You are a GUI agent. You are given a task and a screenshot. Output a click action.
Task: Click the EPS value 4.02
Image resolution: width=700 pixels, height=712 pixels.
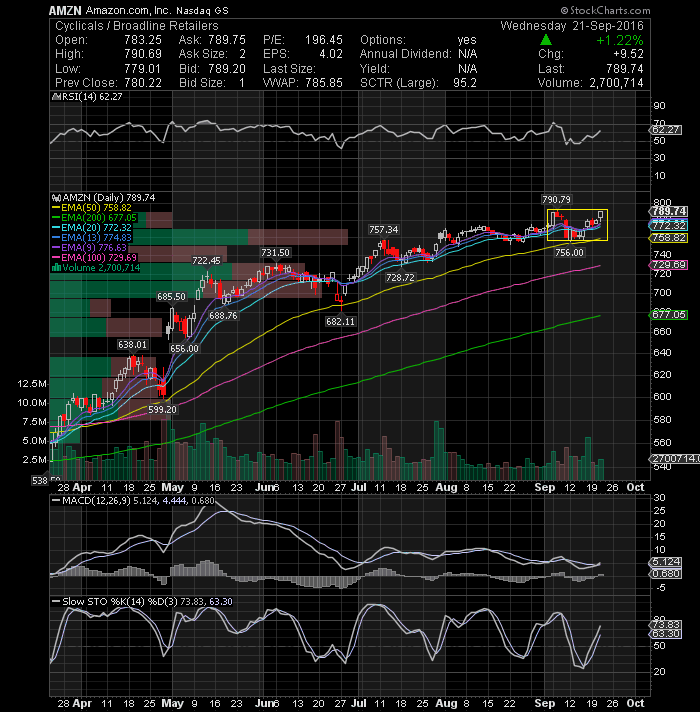click(x=331, y=54)
